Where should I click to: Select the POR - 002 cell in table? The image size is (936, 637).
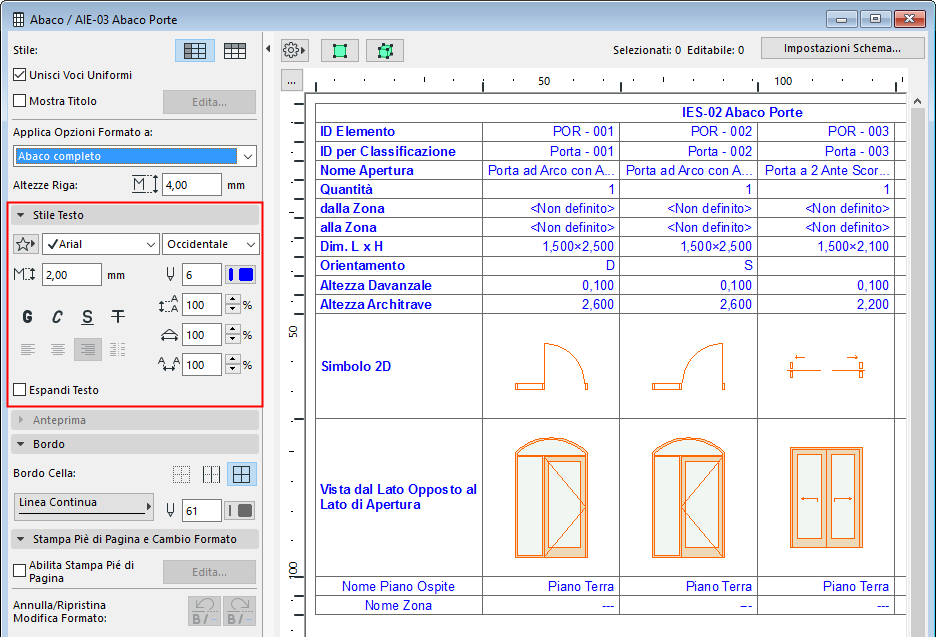[x=688, y=131]
